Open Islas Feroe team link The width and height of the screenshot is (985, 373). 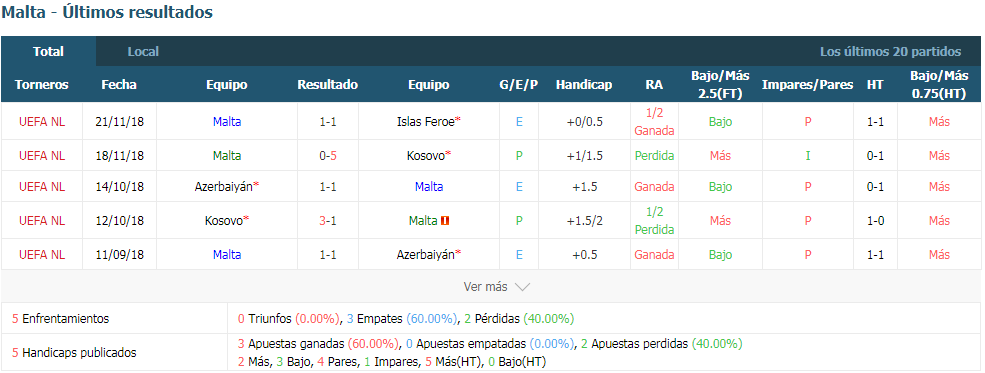425,122
